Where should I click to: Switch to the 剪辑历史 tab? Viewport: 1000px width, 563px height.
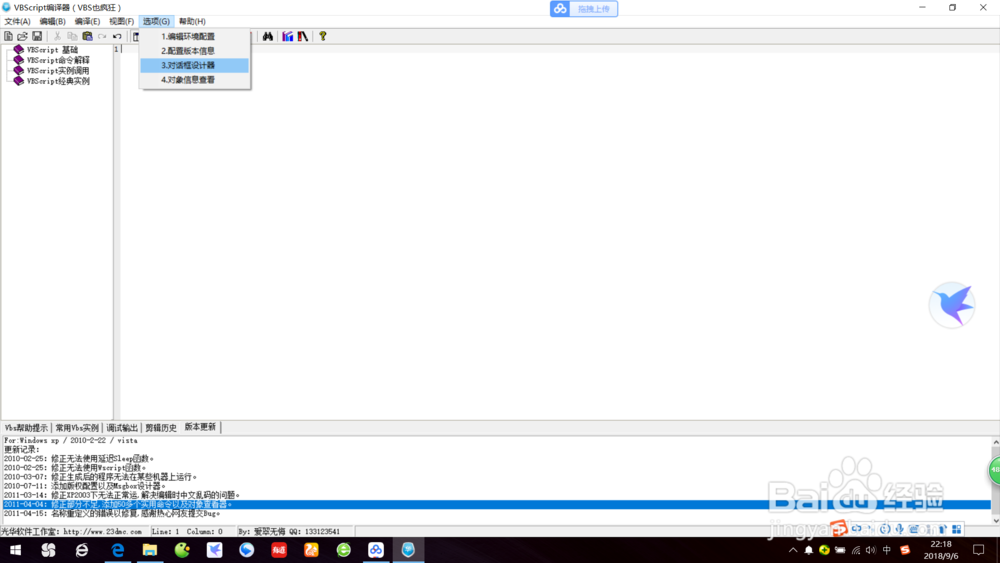161,428
